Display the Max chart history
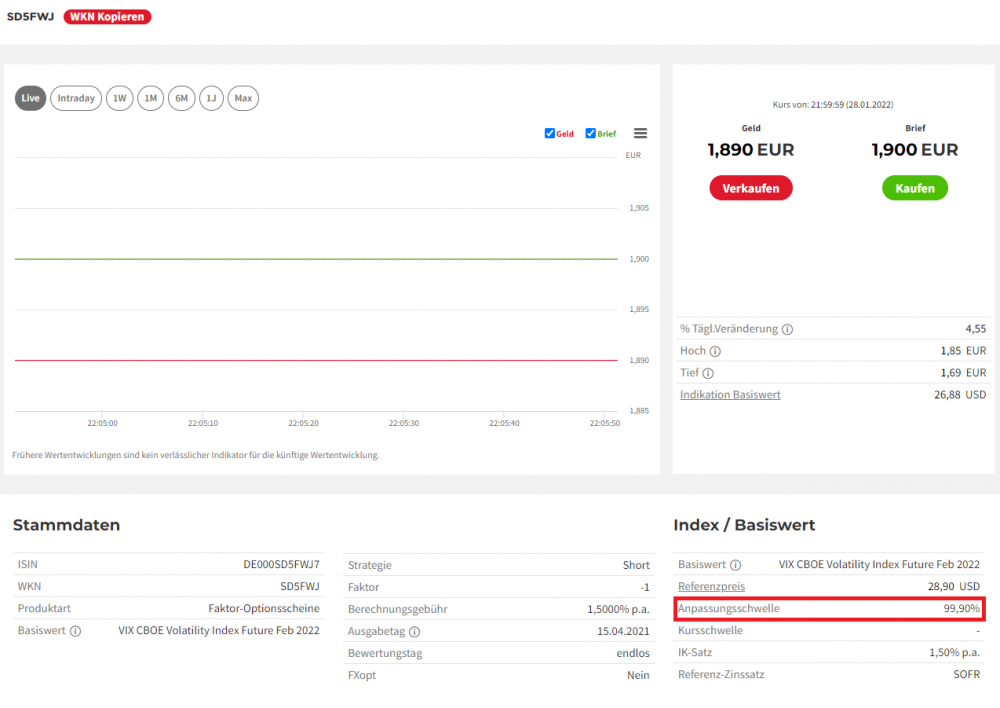This screenshot has width=1000, height=708. (243, 98)
